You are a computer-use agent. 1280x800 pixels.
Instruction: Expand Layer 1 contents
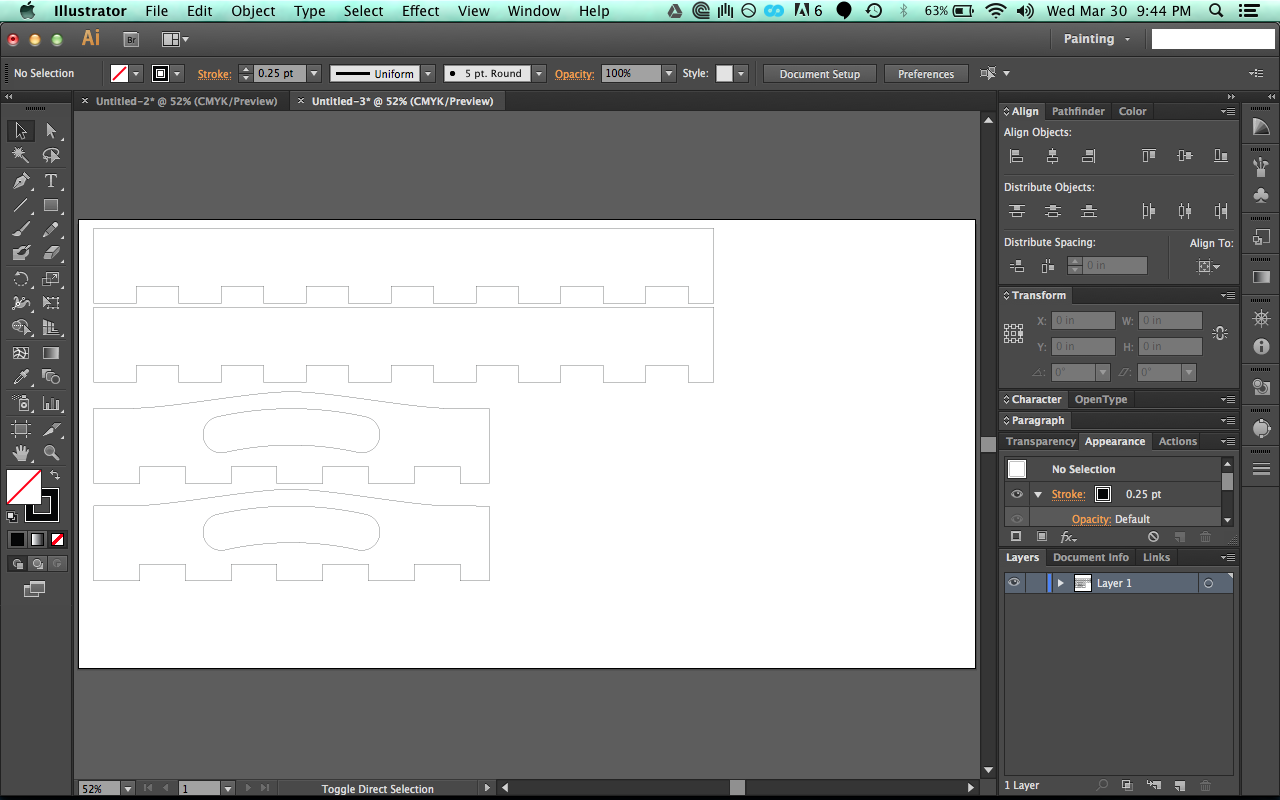click(1060, 583)
